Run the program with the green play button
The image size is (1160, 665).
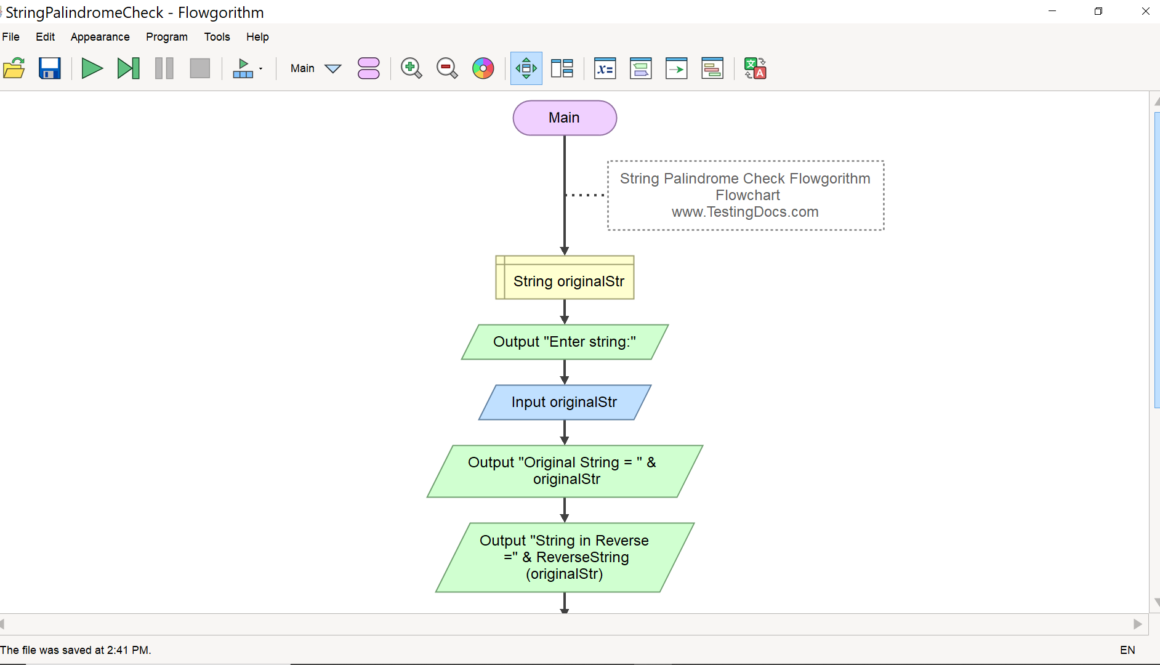[x=92, y=69]
